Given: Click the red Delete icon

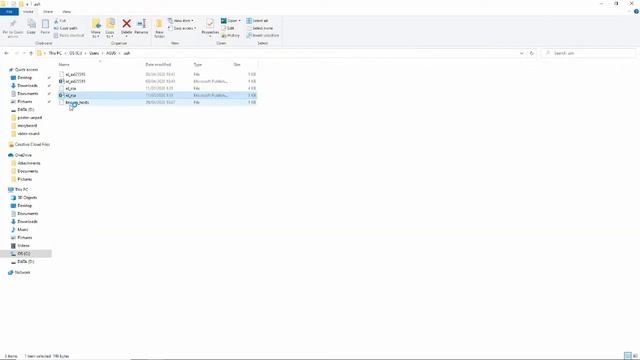Looking at the screenshot, I should [127, 24].
